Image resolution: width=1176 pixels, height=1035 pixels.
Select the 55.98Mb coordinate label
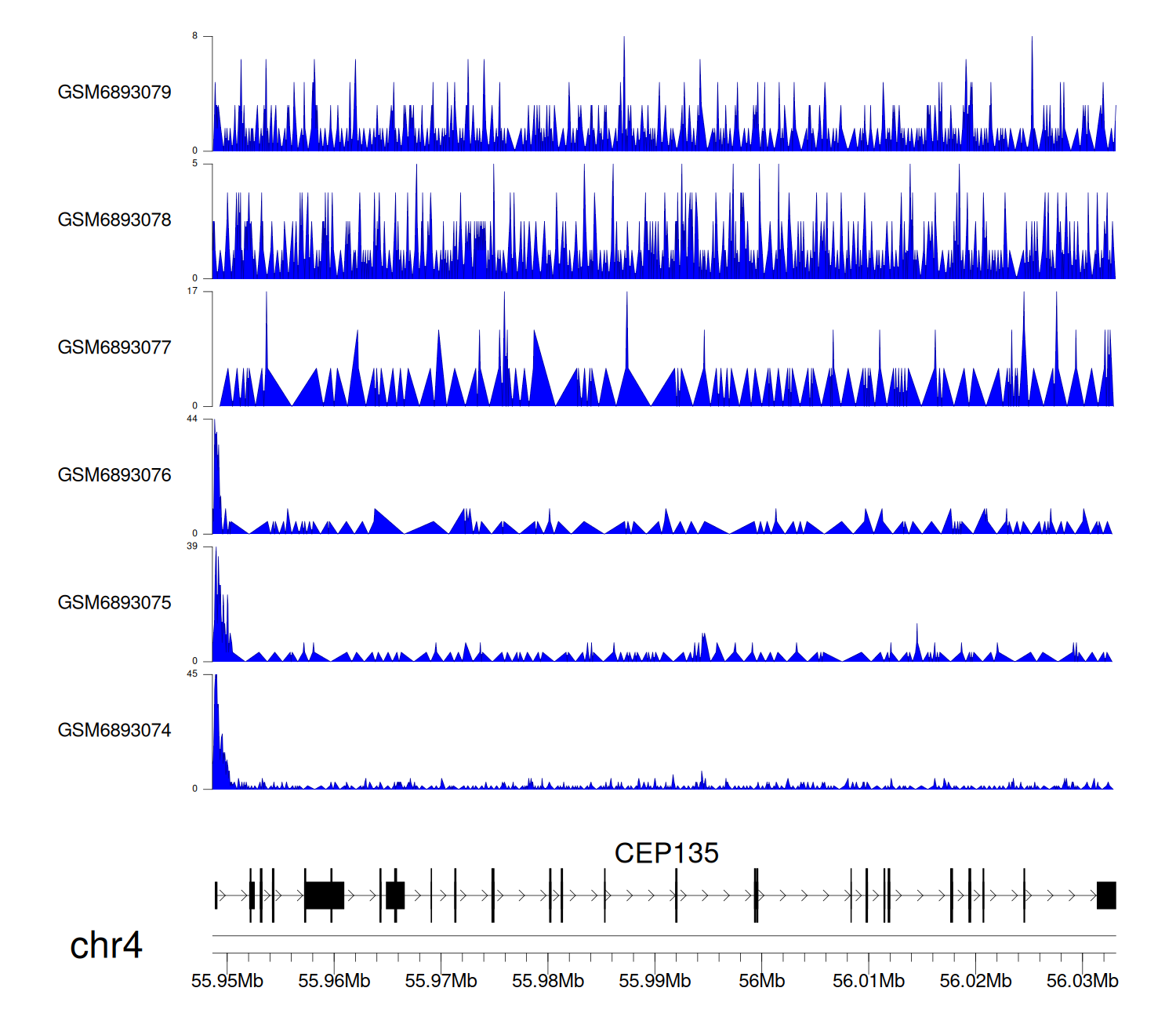548,981
